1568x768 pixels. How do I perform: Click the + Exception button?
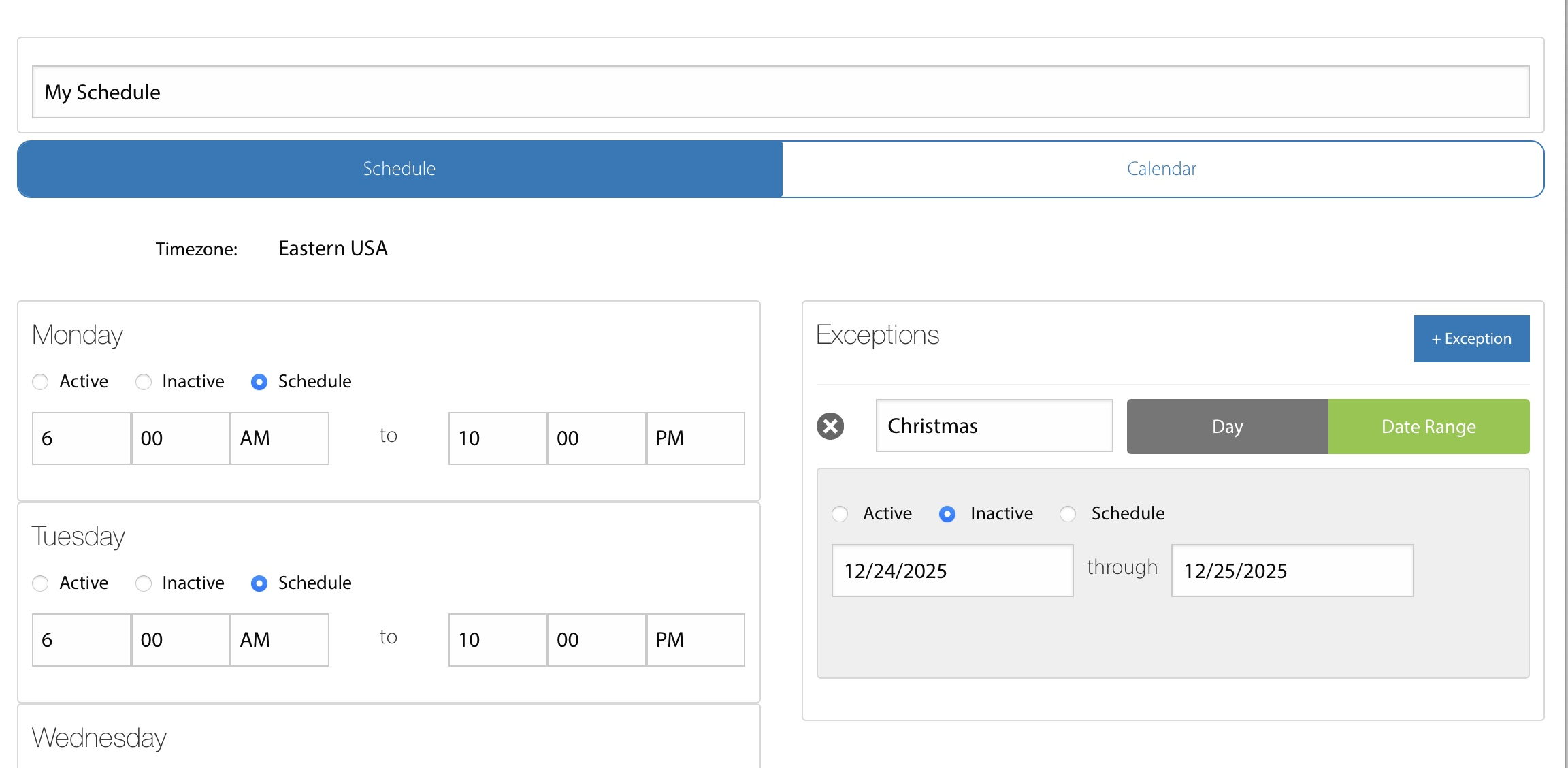(x=1471, y=338)
